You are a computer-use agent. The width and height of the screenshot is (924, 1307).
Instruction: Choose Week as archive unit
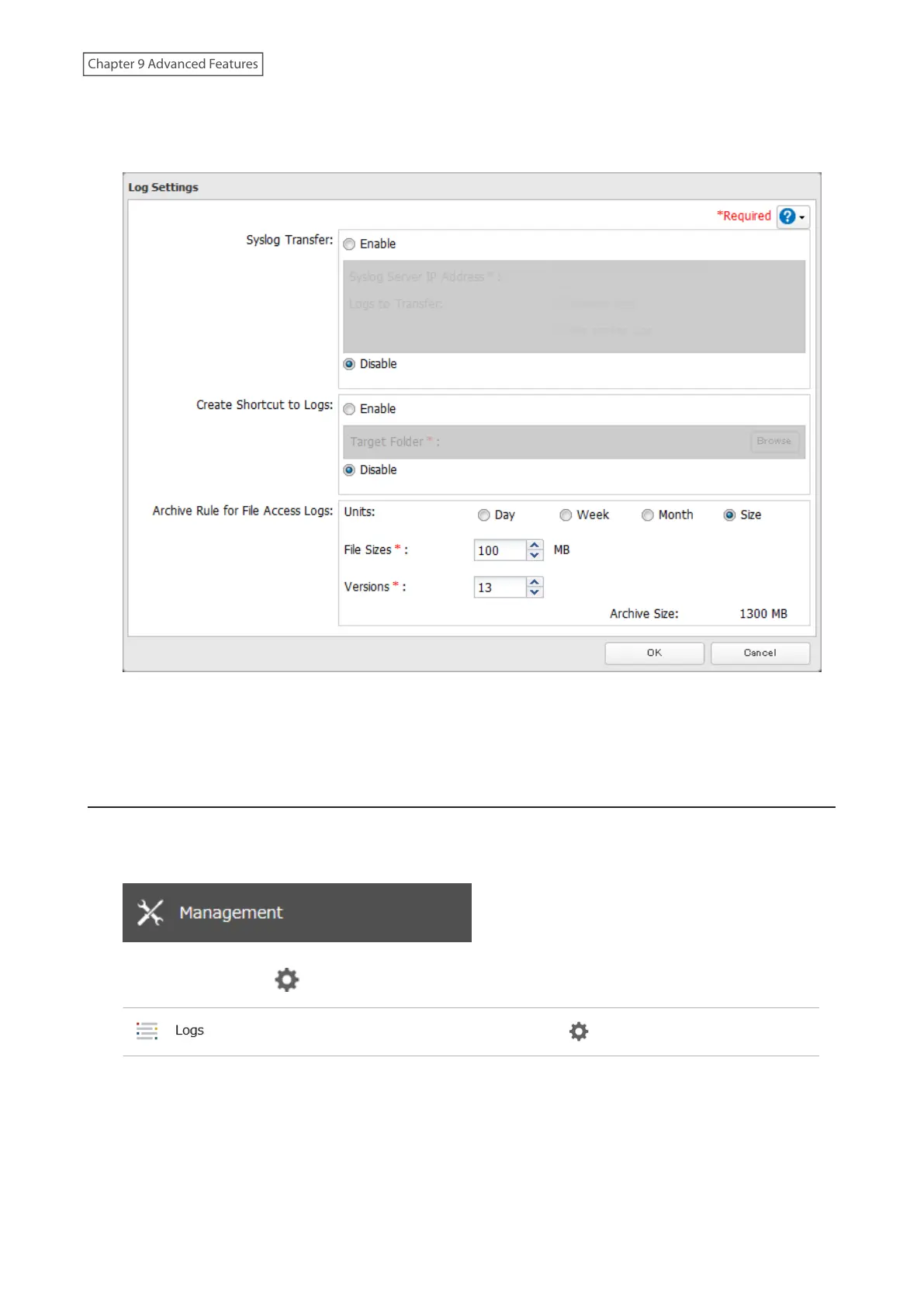(x=566, y=515)
